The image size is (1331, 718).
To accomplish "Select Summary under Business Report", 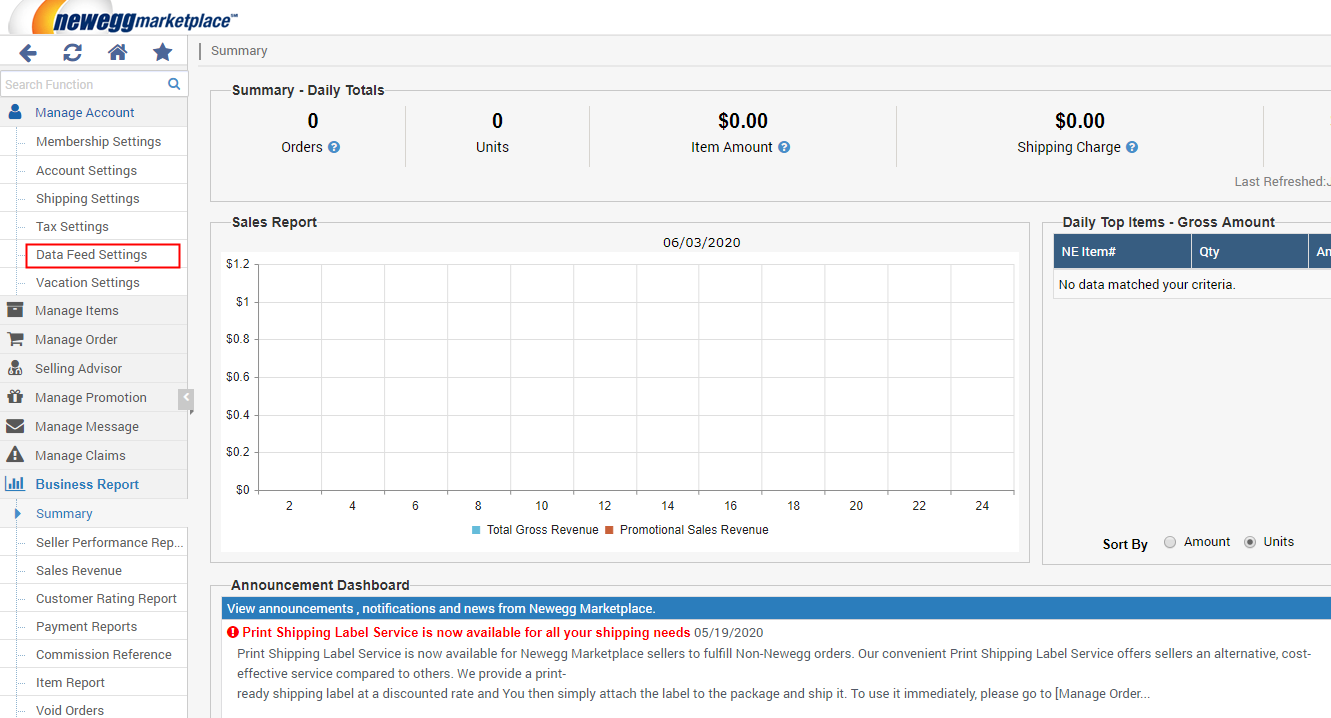I will (x=64, y=513).
